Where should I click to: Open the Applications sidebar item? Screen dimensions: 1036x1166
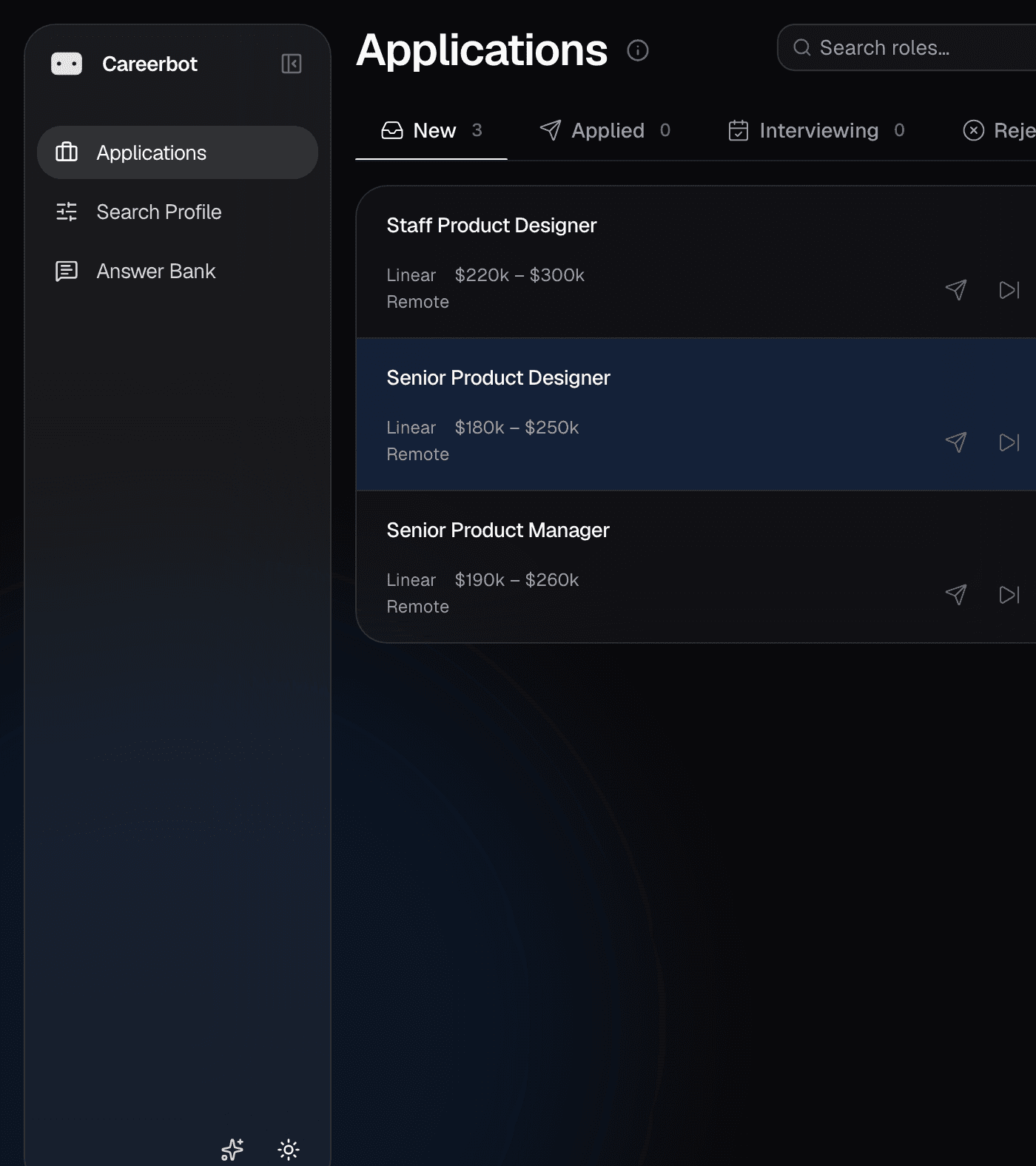coord(178,152)
